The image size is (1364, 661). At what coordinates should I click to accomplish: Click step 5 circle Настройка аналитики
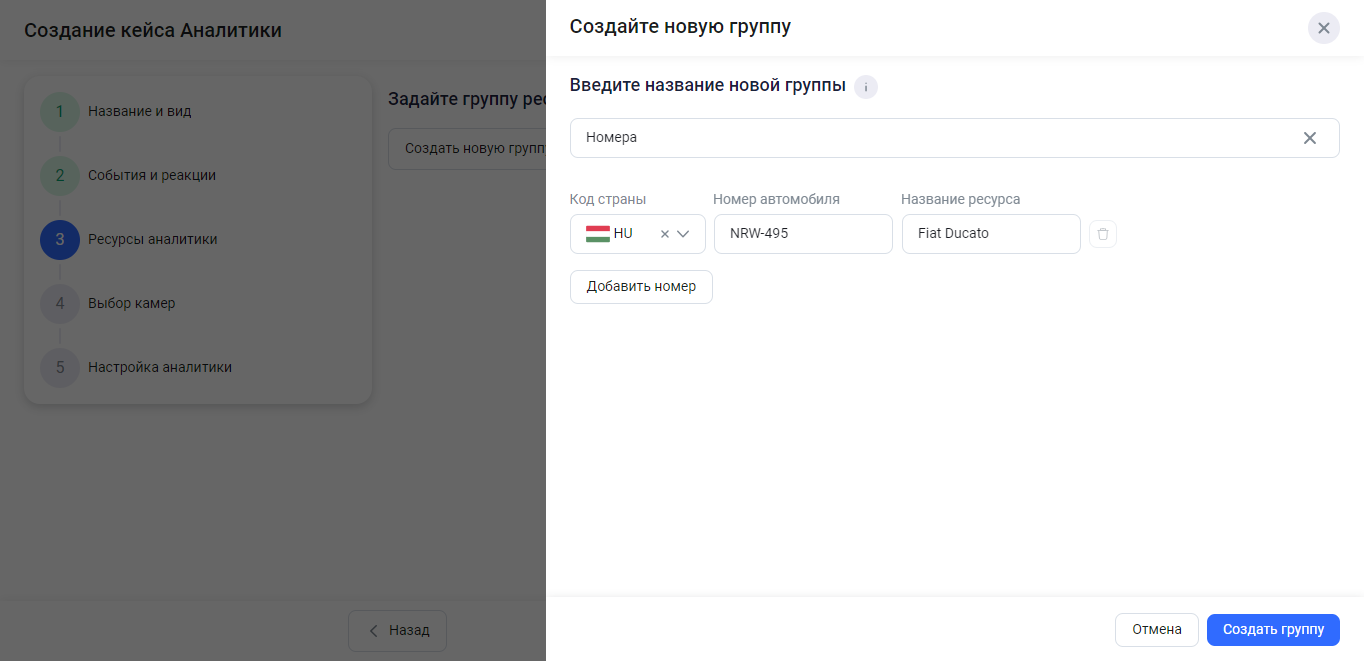tap(60, 368)
